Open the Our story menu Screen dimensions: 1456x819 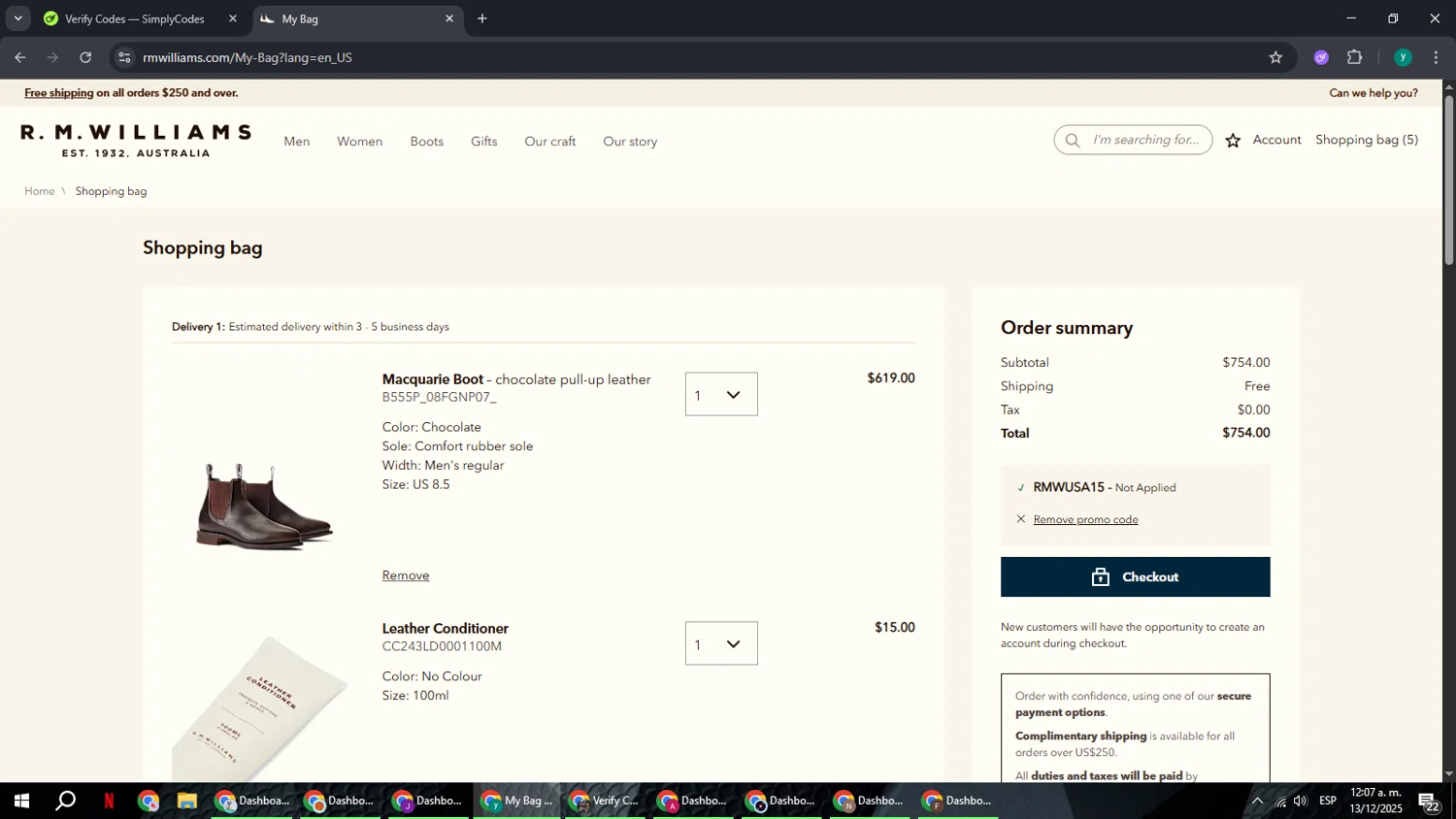[x=630, y=142]
